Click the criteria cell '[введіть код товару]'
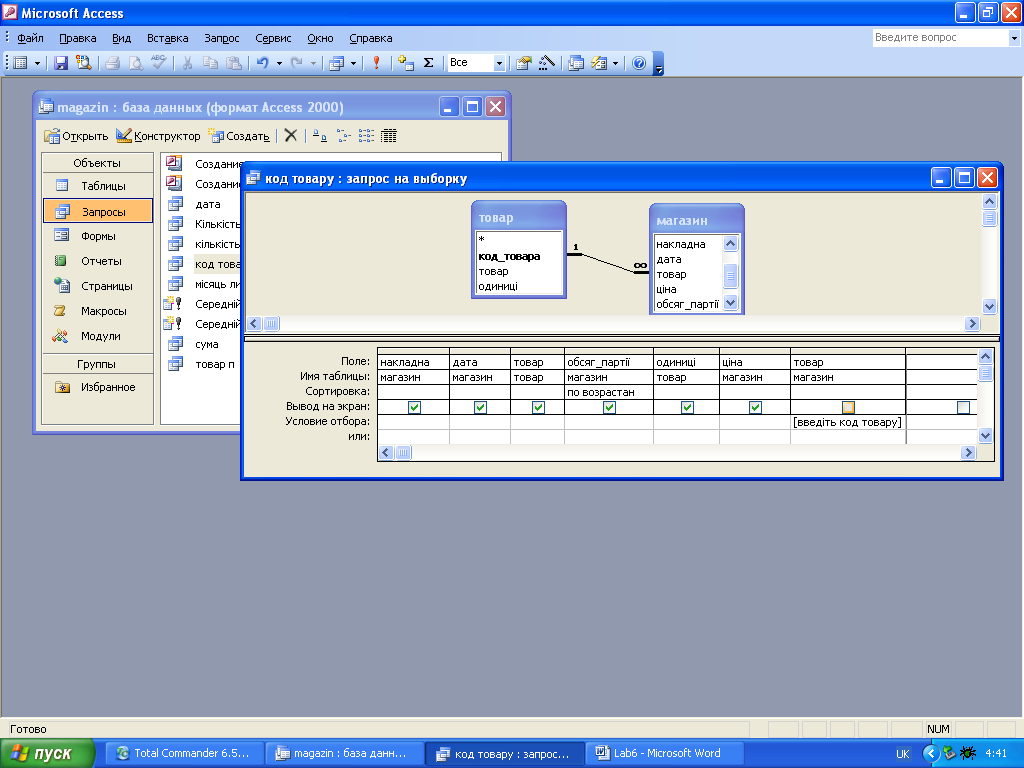Viewport: 1024px width, 768px height. coord(848,422)
